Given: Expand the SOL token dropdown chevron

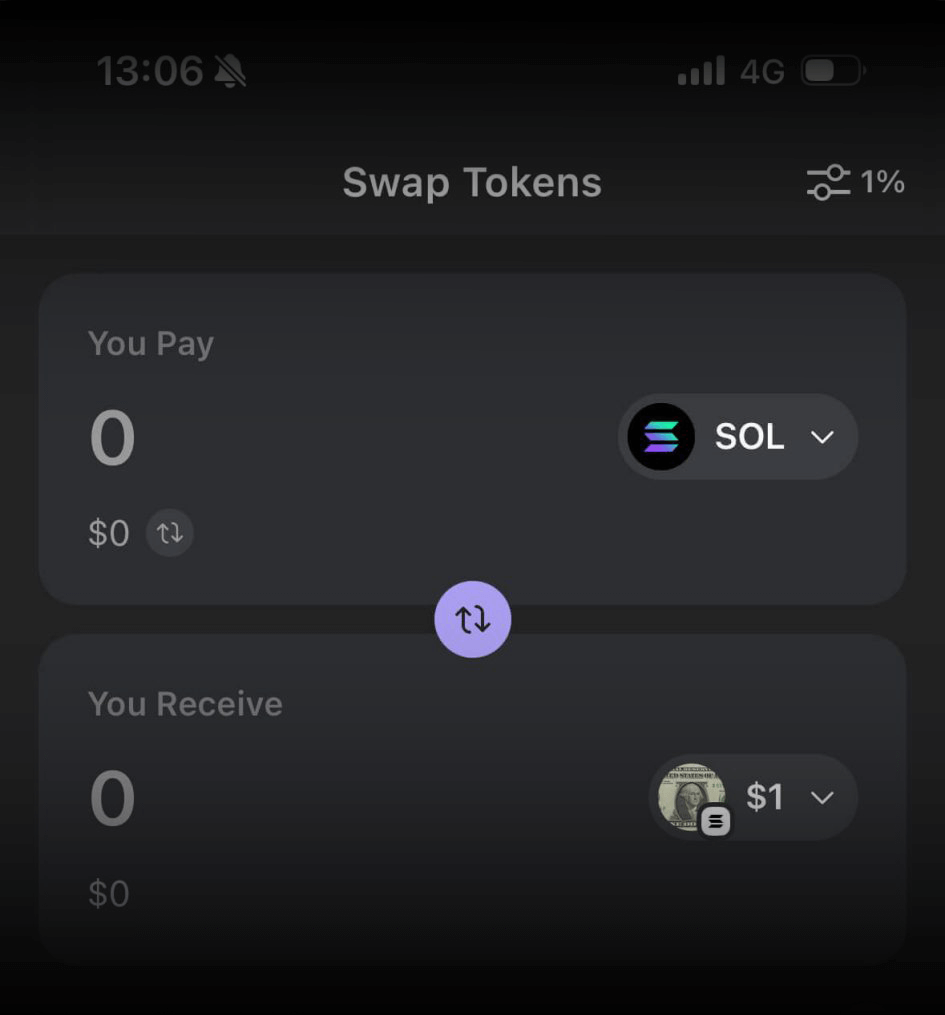Looking at the screenshot, I should coord(822,437).
